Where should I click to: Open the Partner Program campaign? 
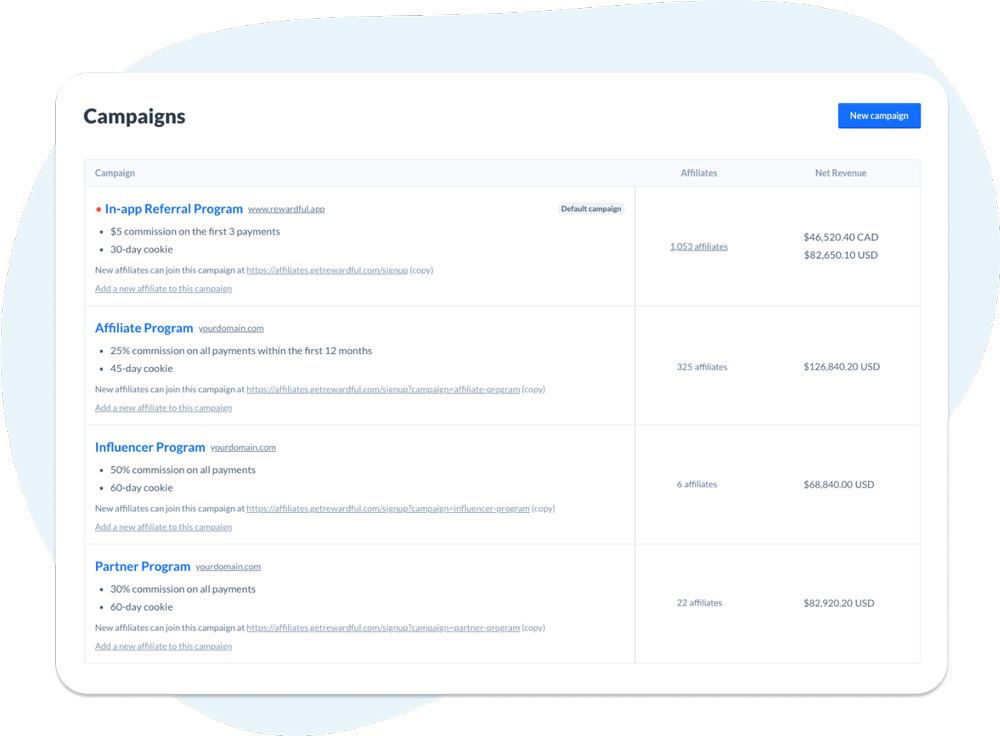click(x=142, y=566)
